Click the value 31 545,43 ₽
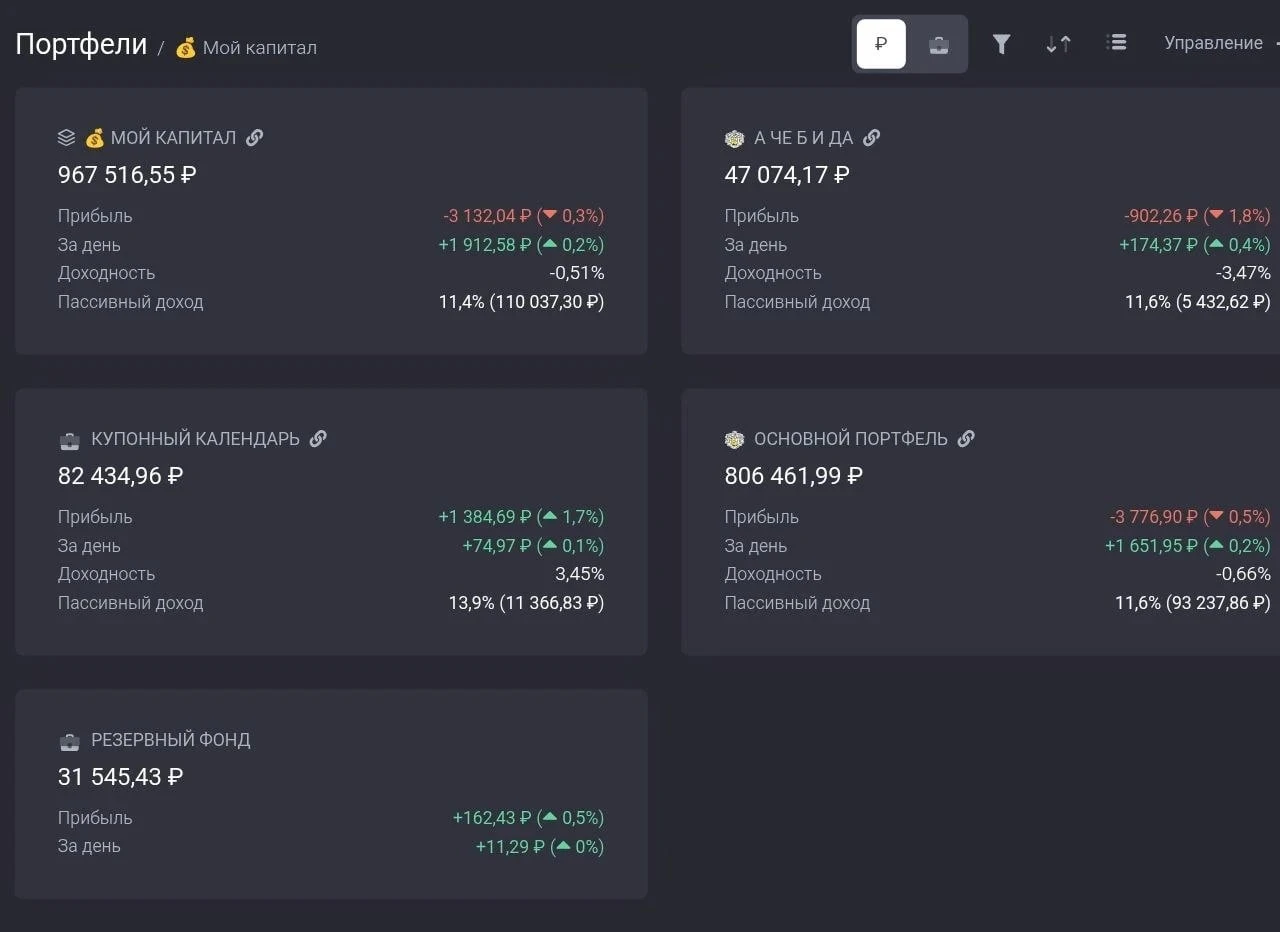Viewport: 1280px width, 932px height. point(120,777)
